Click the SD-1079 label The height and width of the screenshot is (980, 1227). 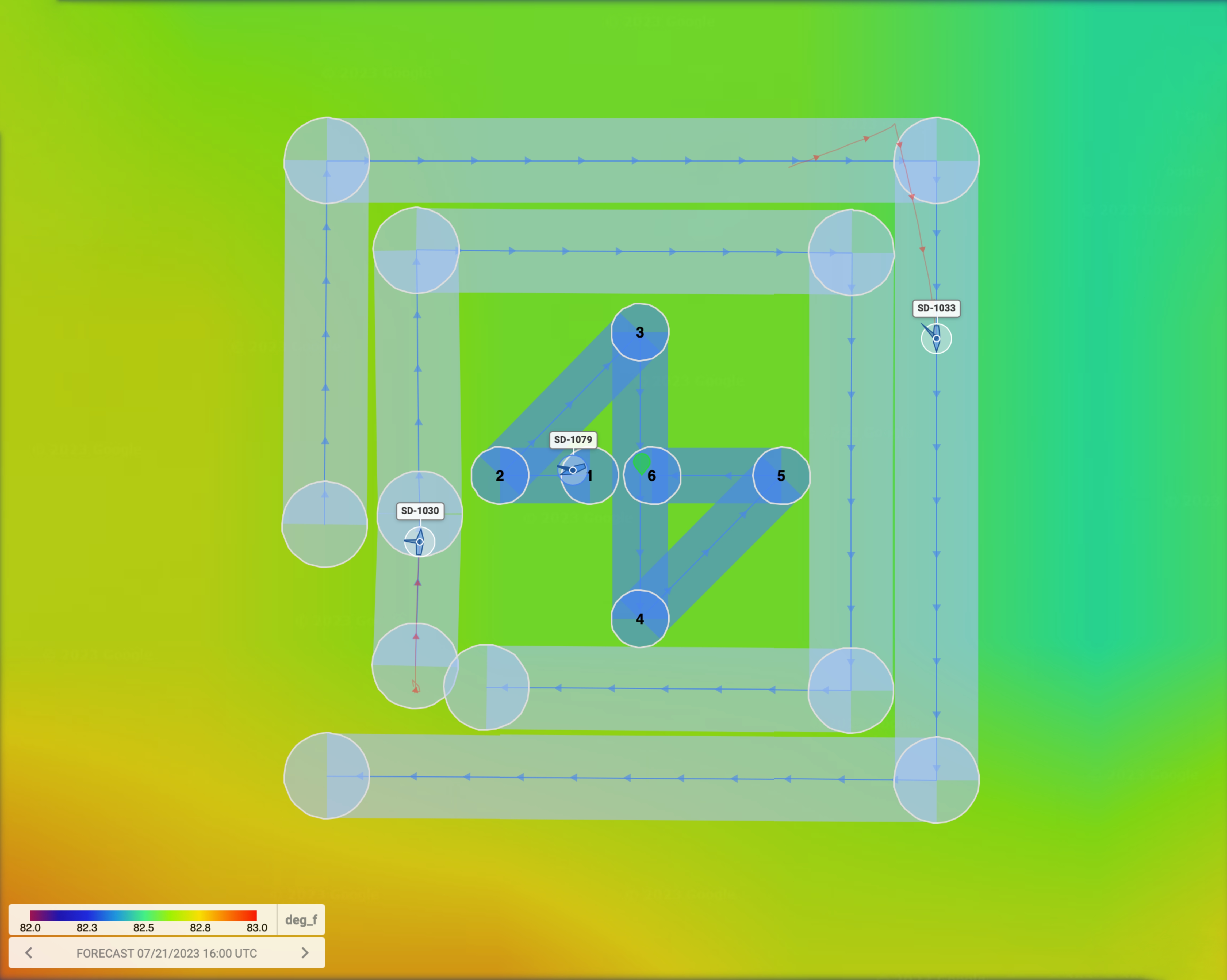pos(573,439)
